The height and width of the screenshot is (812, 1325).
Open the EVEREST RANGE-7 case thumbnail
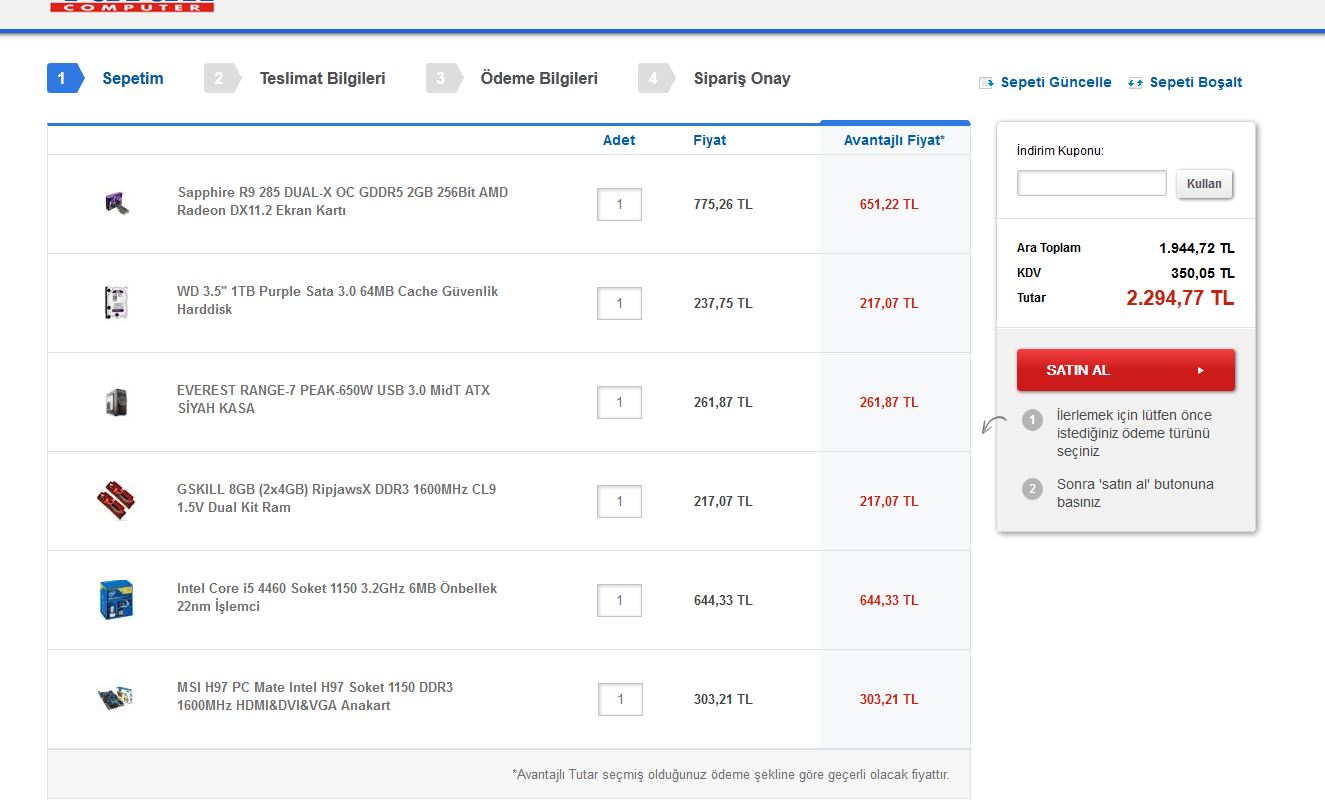pyautogui.click(x=116, y=401)
